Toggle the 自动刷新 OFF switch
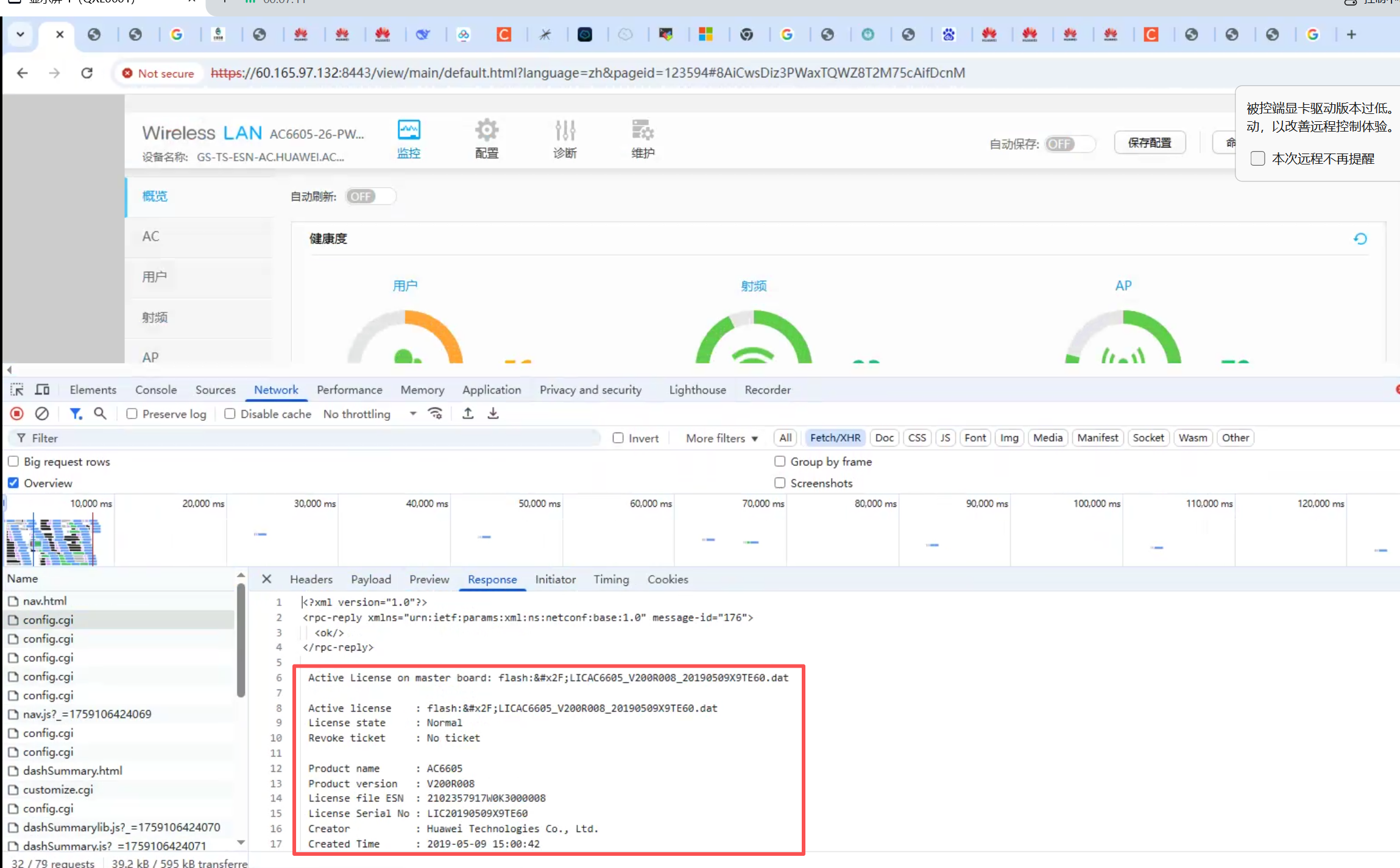The width and height of the screenshot is (1400, 868). pyautogui.click(x=370, y=196)
